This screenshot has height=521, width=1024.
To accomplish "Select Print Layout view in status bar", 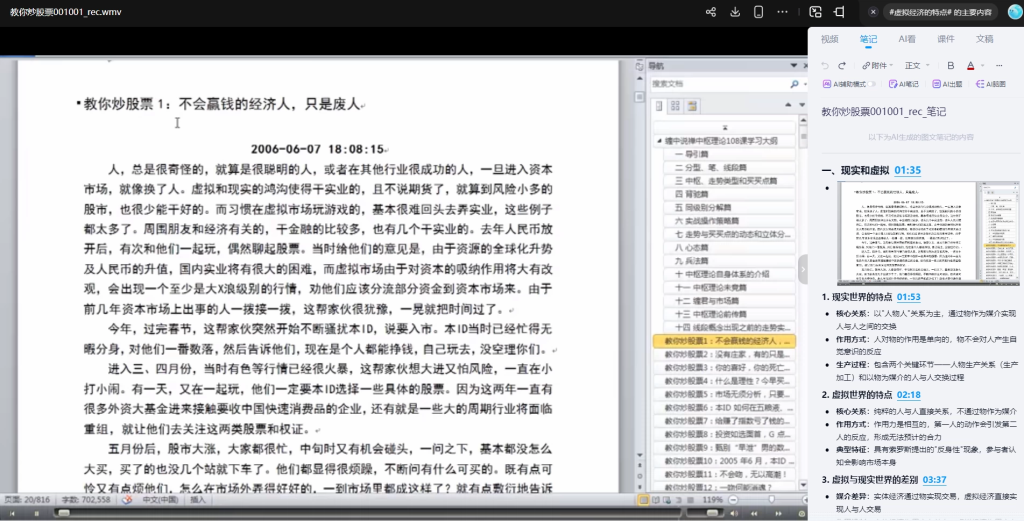I will click(643, 500).
